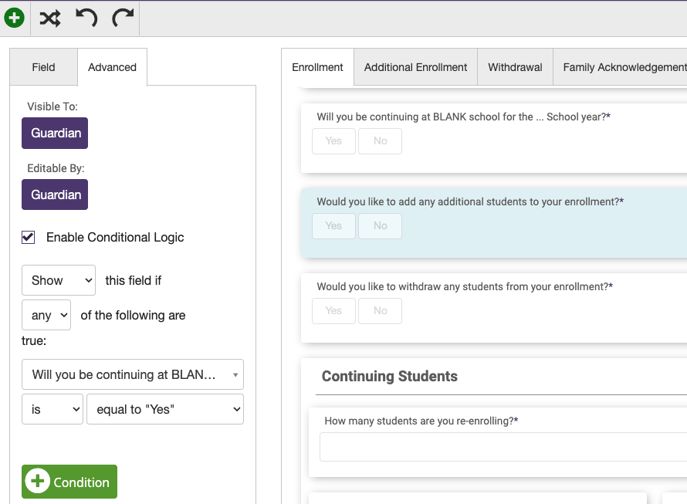
Task: Select Yes for withdrawing students
Action: pos(334,311)
